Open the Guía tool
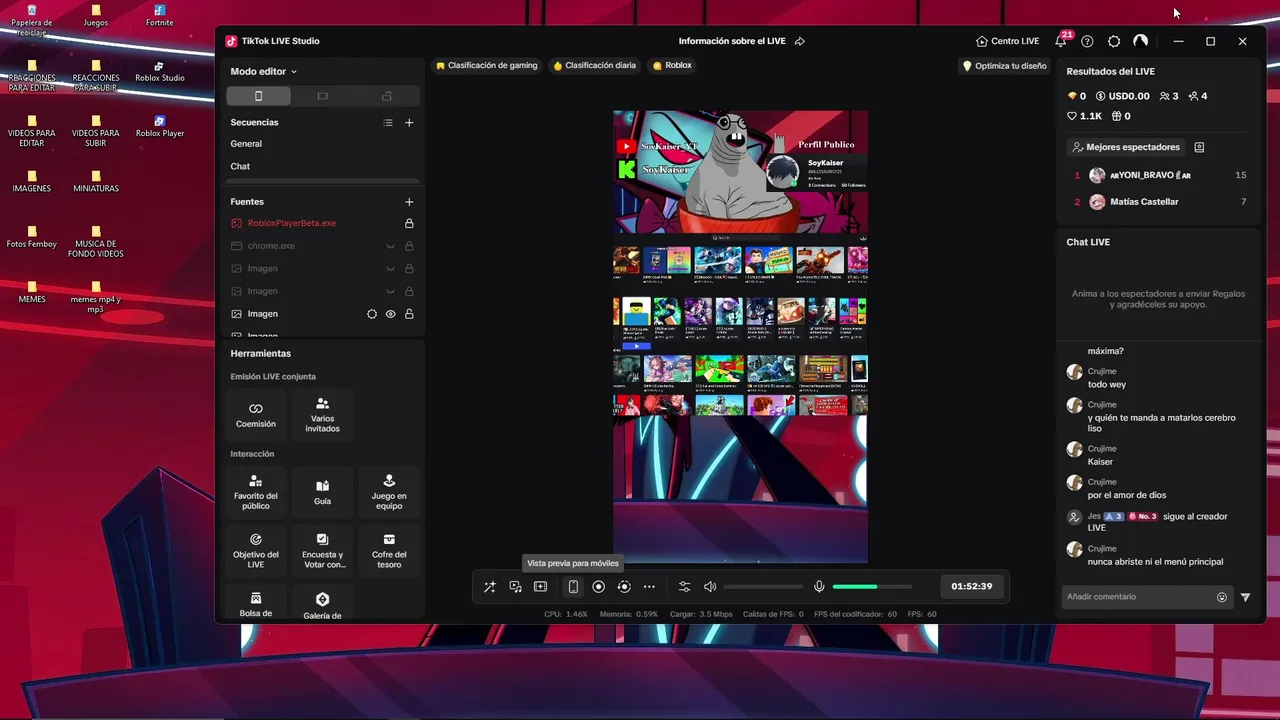This screenshot has height=720, width=1280. pos(322,492)
